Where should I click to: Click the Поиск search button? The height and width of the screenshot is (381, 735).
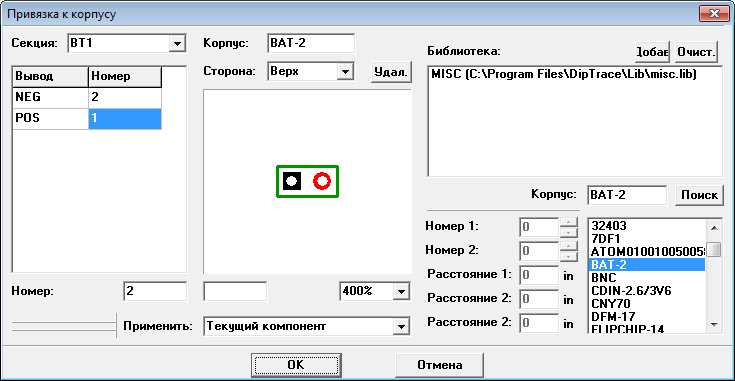(x=699, y=195)
